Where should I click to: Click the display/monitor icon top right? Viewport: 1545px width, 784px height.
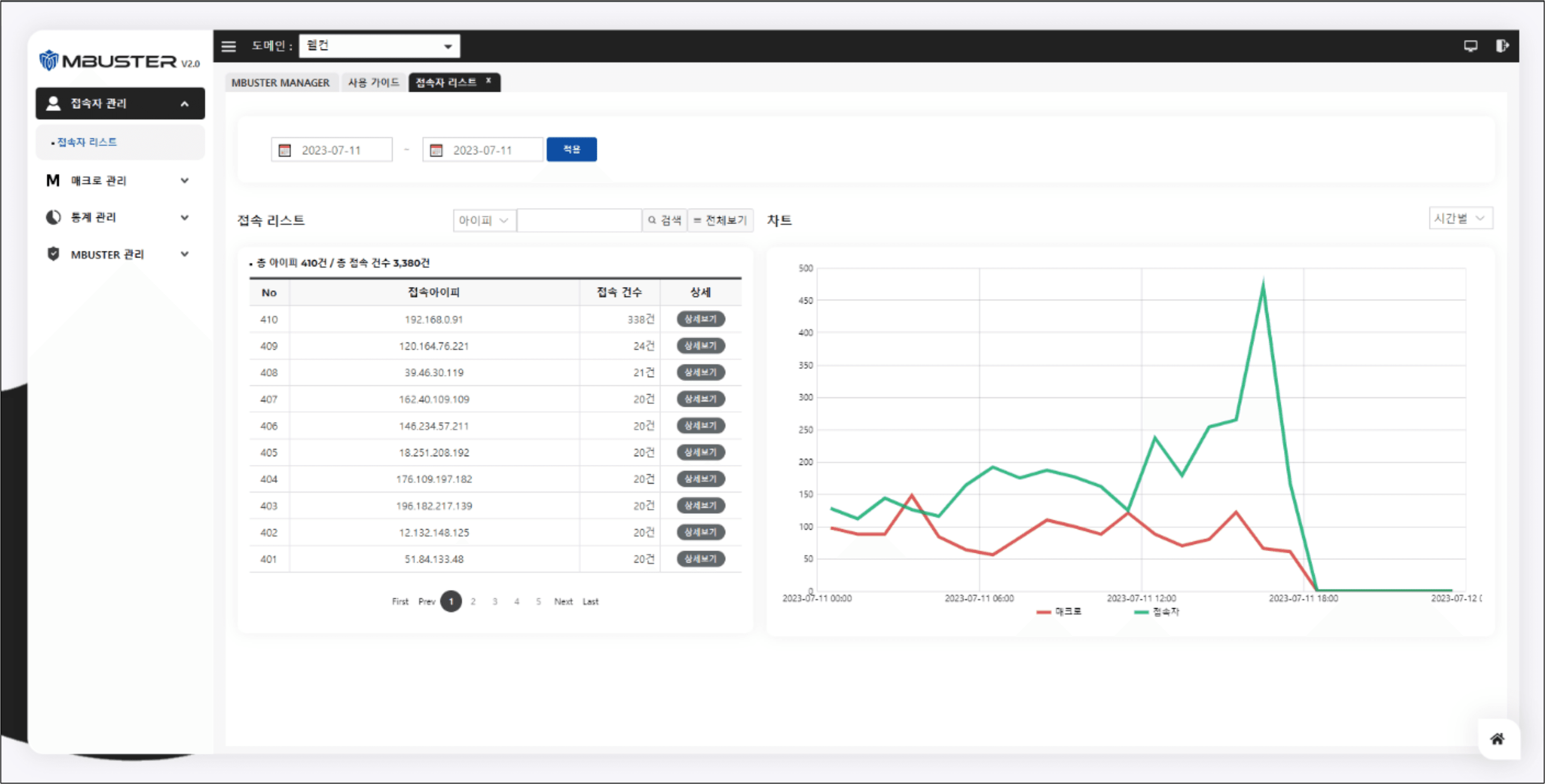pyautogui.click(x=1470, y=44)
